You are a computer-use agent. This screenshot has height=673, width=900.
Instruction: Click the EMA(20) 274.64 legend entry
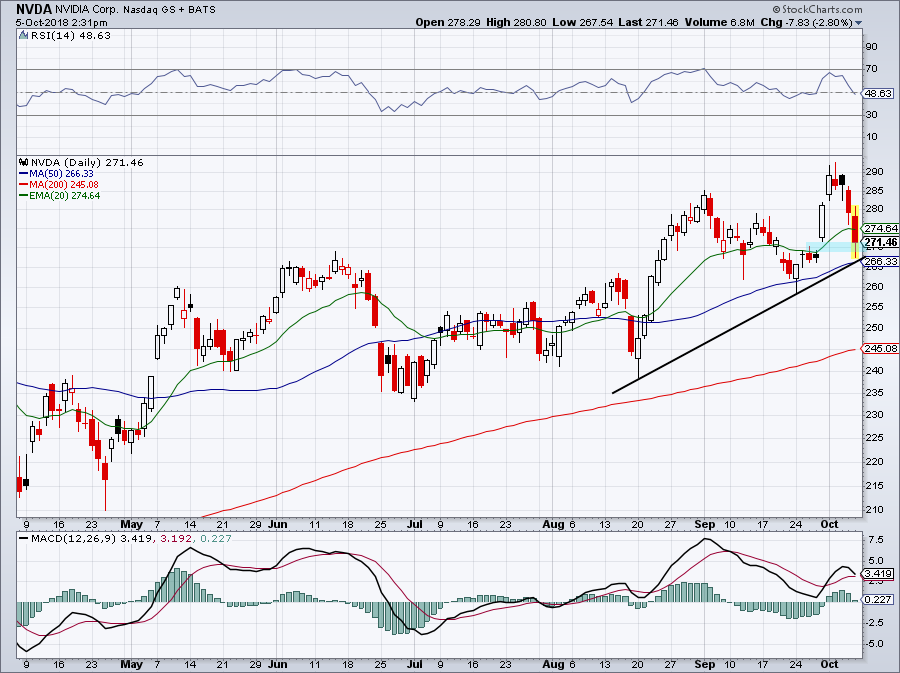(x=60, y=196)
